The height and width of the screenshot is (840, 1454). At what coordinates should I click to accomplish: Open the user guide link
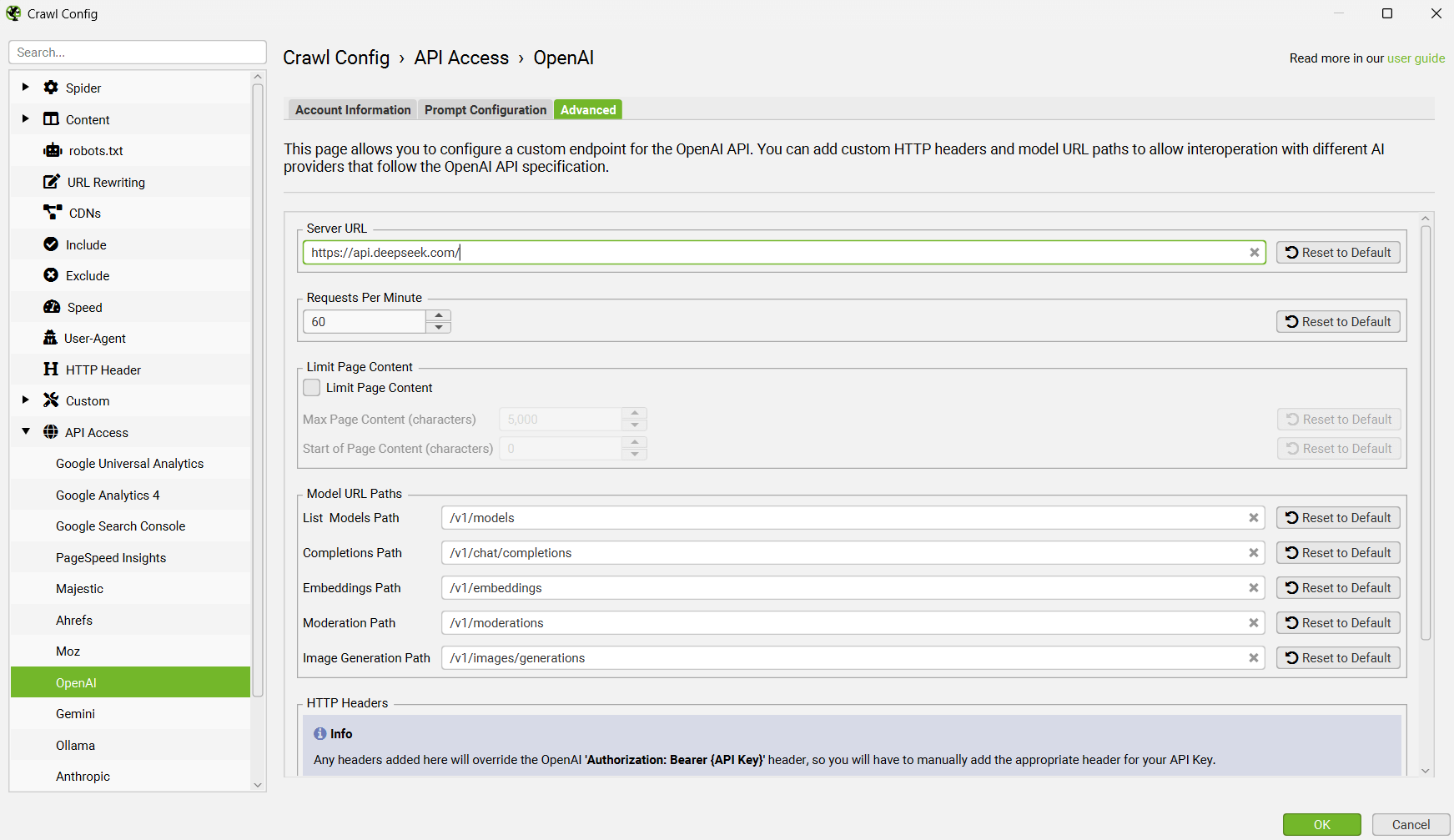(x=1416, y=58)
